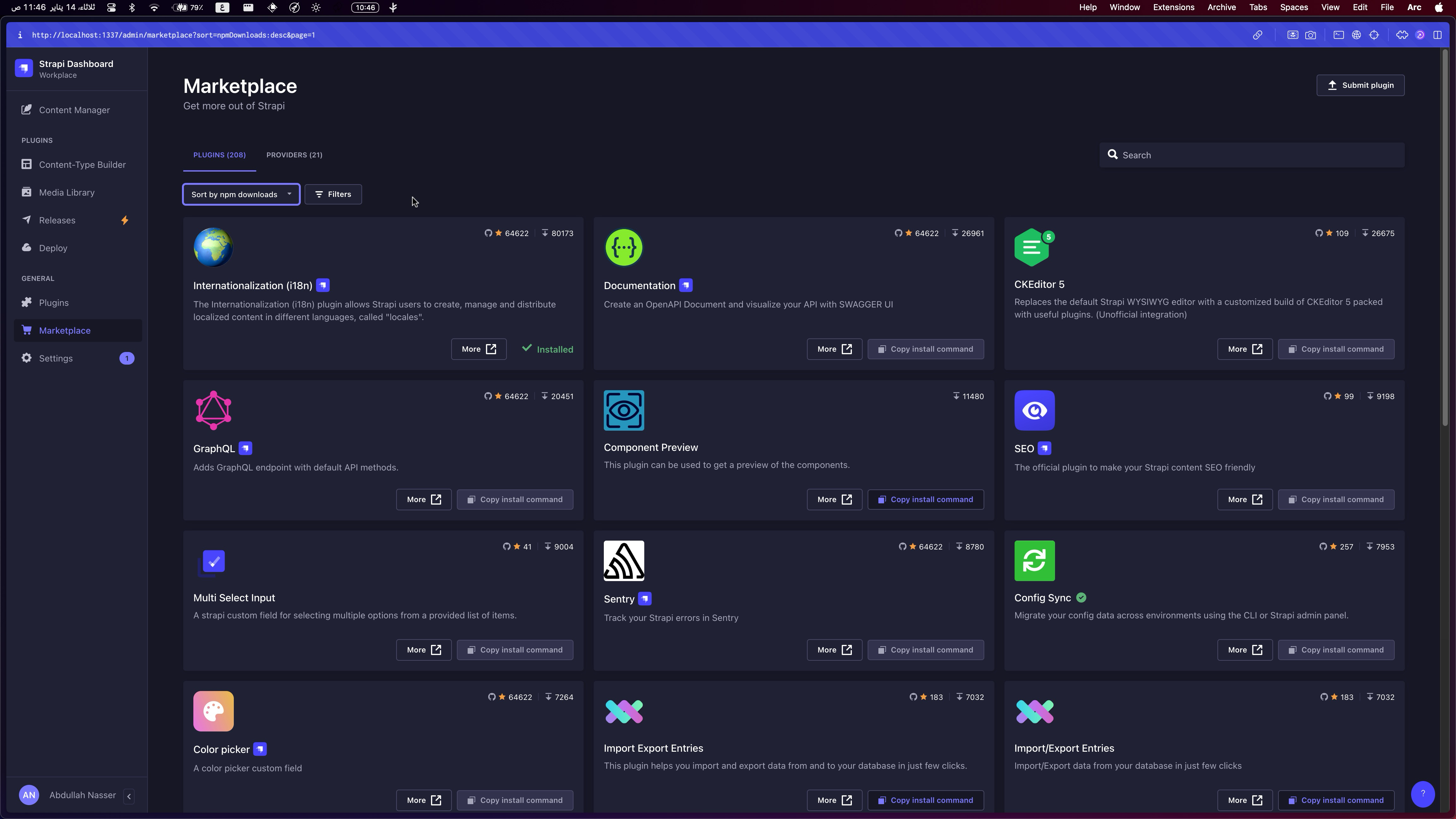Viewport: 1456px width, 819px height.
Task: Open the Spaces menu in the menu bar
Action: pos(1293,7)
